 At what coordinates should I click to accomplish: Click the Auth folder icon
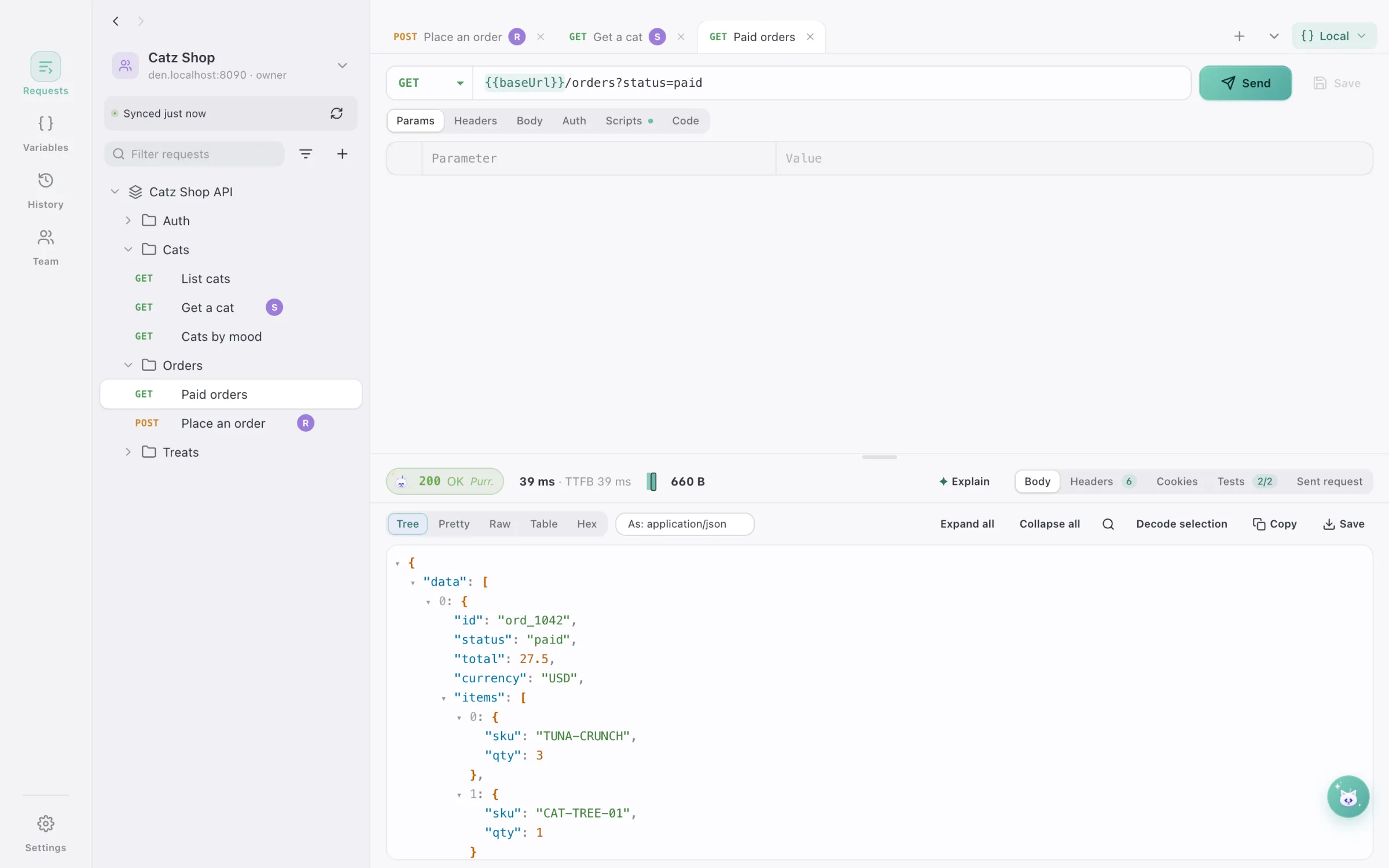149,220
